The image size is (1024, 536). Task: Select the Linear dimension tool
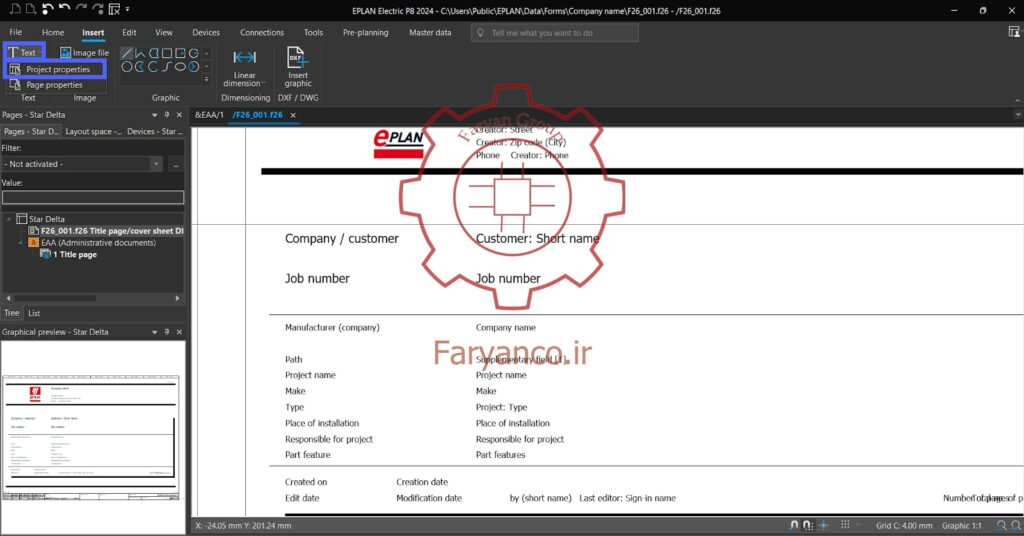pyautogui.click(x=244, y=67)
